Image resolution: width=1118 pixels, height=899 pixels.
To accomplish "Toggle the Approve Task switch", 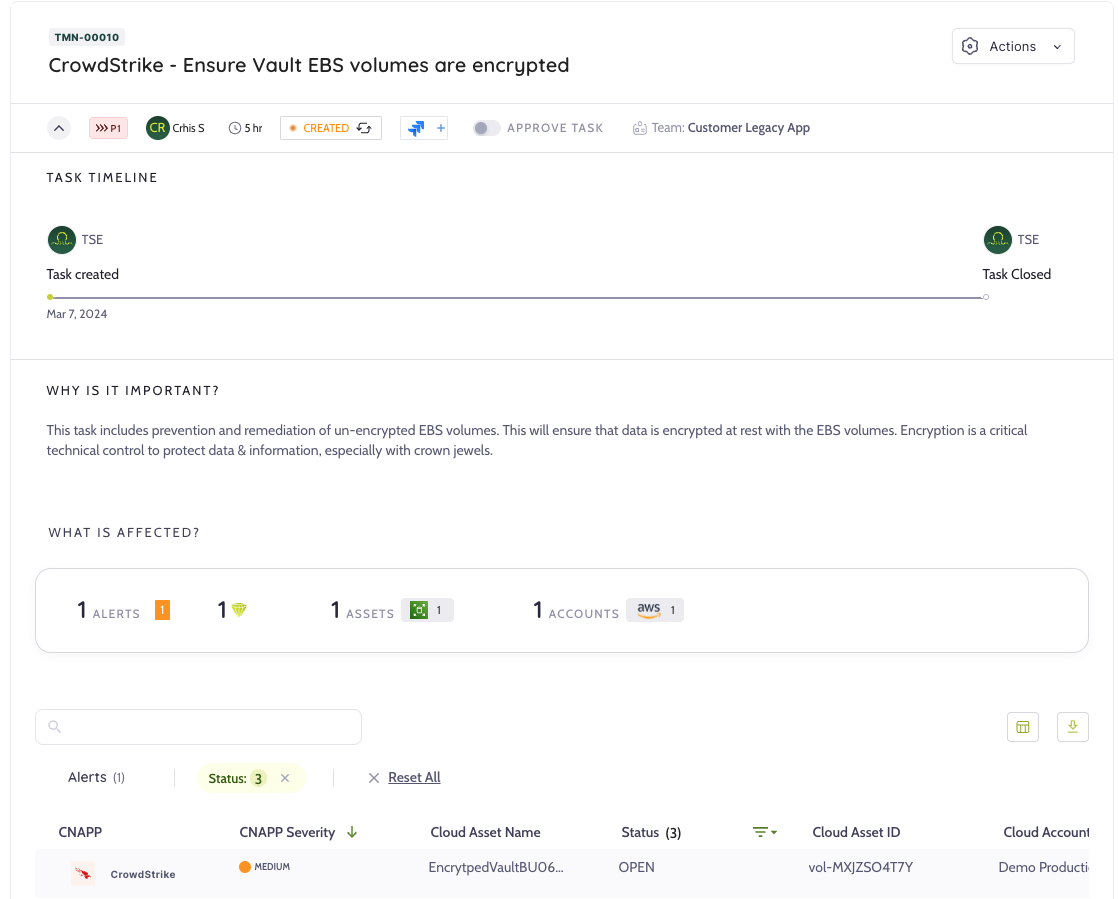I will point(487,128).
